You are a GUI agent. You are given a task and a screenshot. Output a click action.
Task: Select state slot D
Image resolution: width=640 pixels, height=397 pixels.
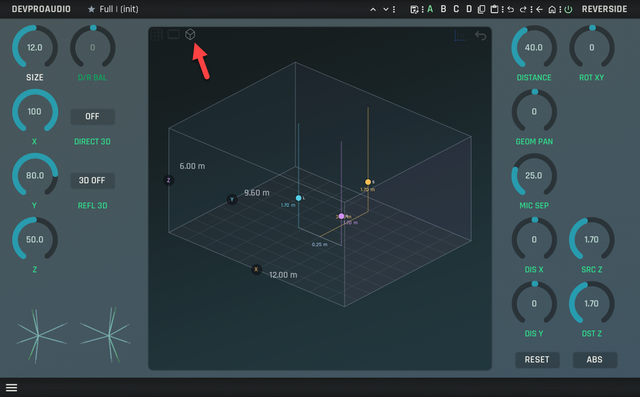click(x=469, y=9)
